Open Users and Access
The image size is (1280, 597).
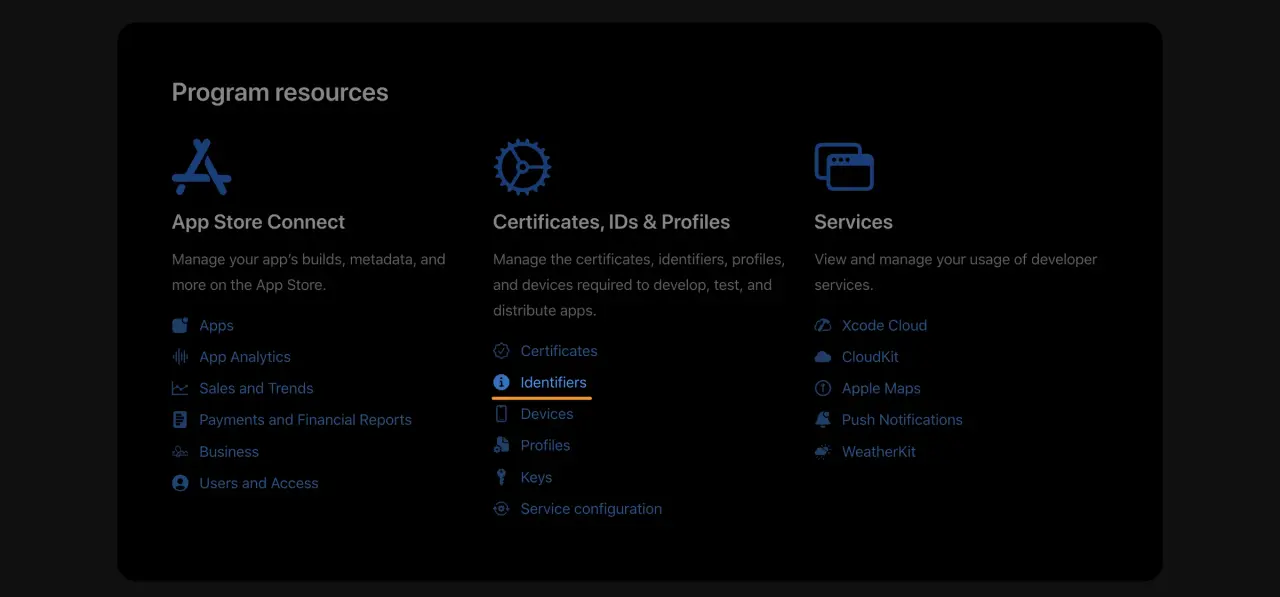pos(259,483)
